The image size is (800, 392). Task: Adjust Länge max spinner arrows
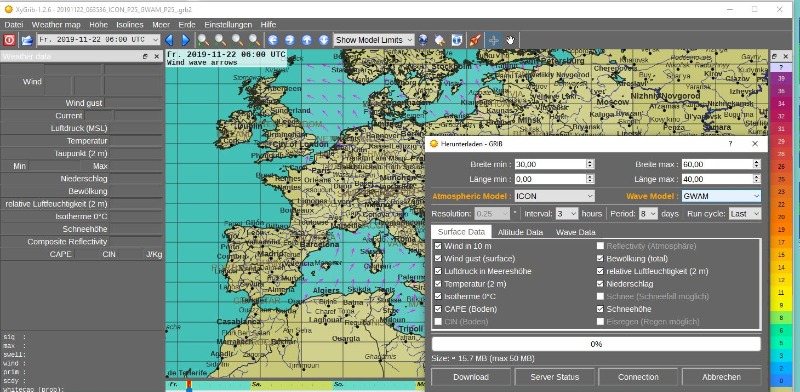(757, 179)
